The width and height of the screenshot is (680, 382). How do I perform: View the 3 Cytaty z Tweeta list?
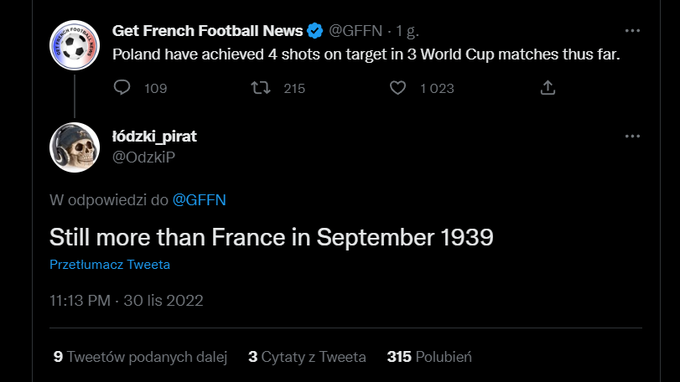pyautogui.click(x=307, y=357)
